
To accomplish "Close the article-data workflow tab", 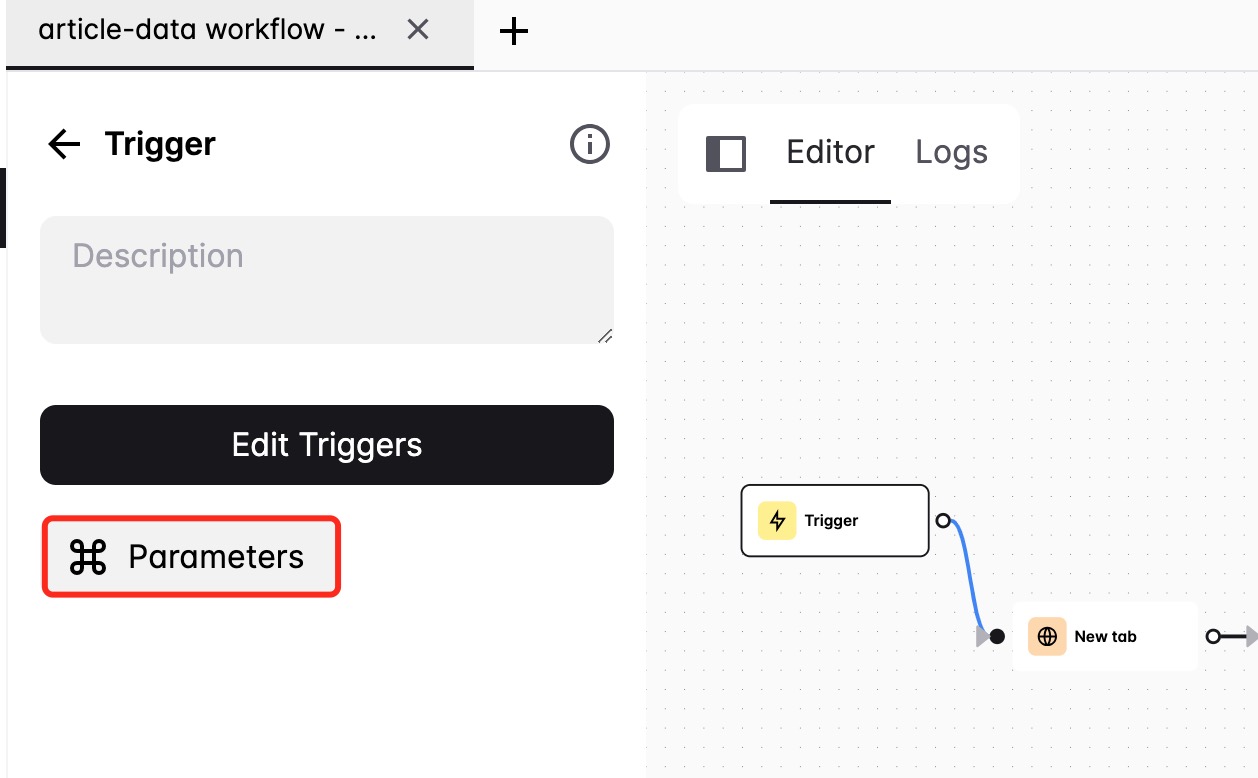I will (x=418, y=31).
